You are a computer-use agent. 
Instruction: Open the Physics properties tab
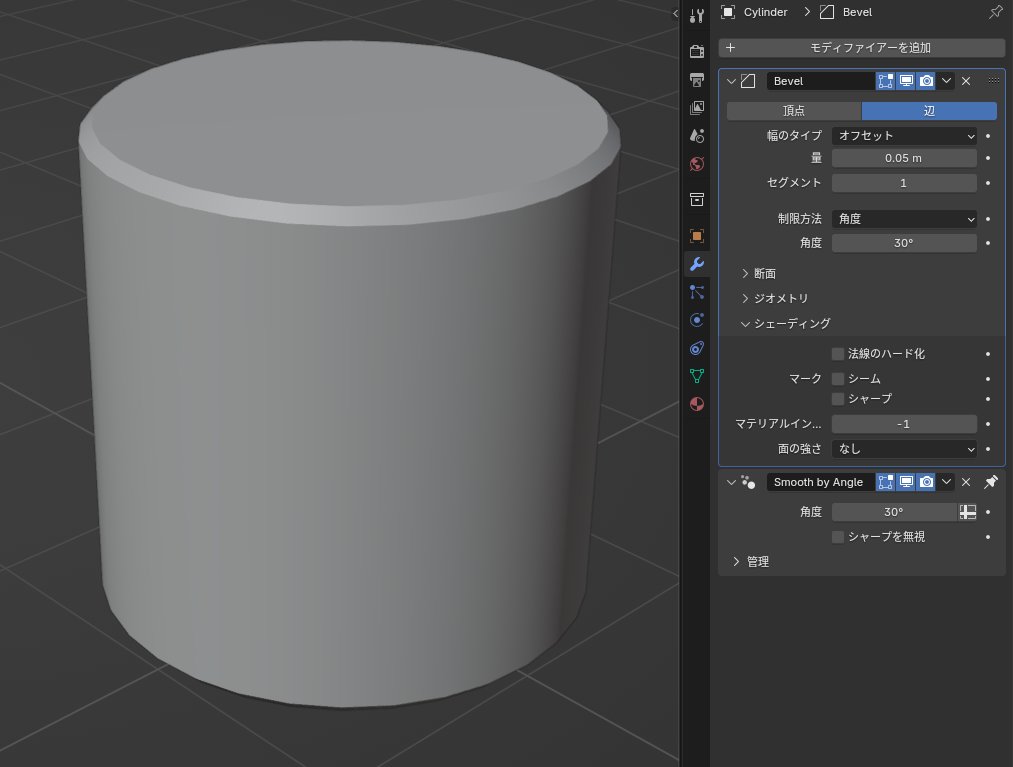696,320
